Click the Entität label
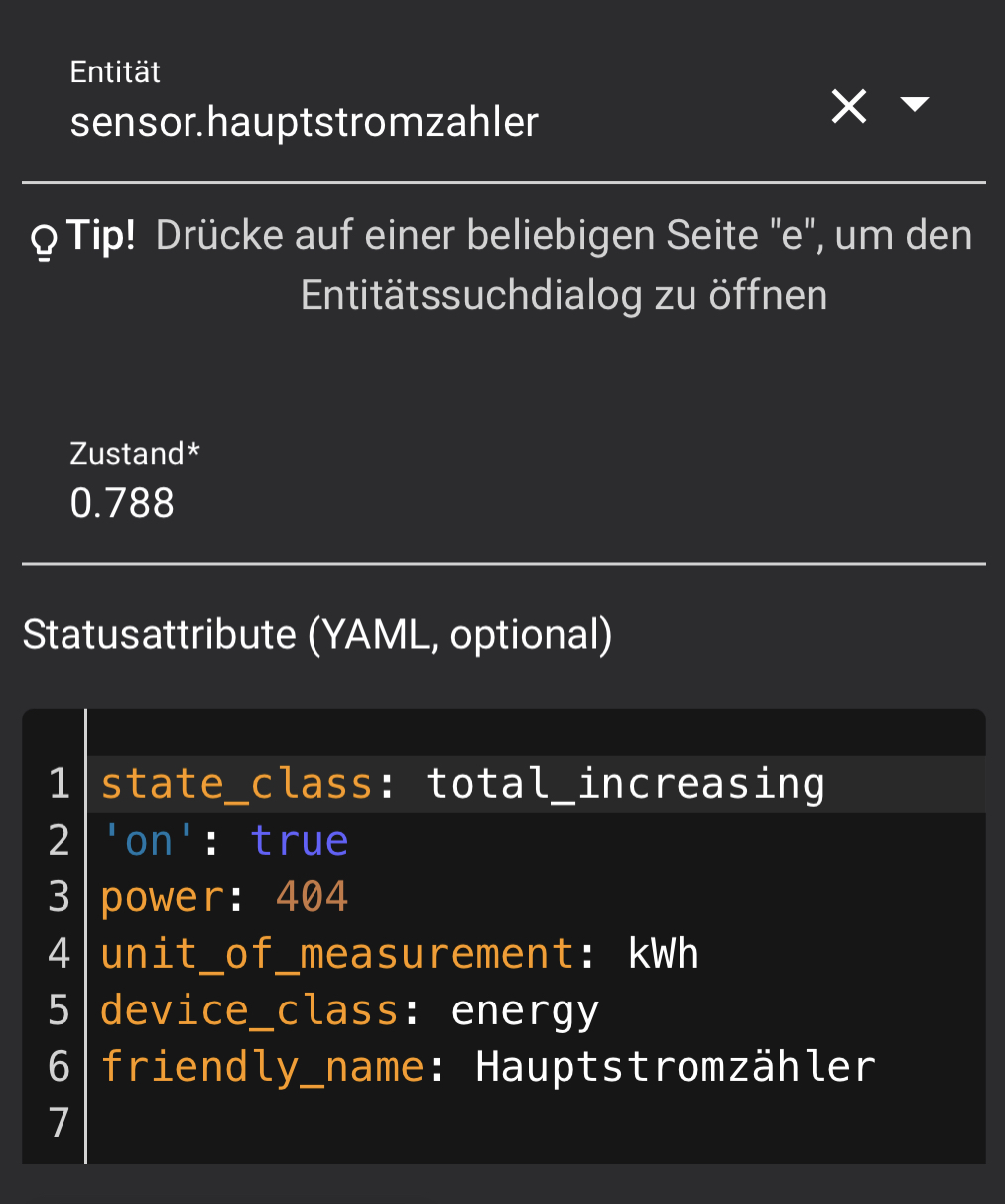The image size is (1005, 1204). 115,72
